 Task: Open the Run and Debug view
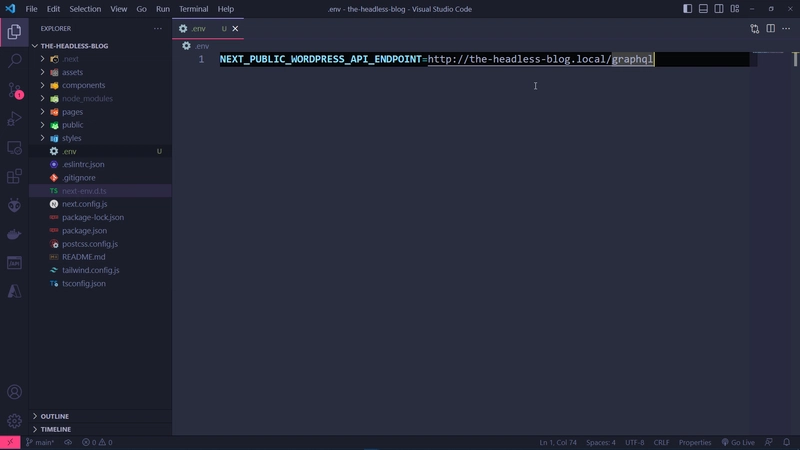(14, 119)
